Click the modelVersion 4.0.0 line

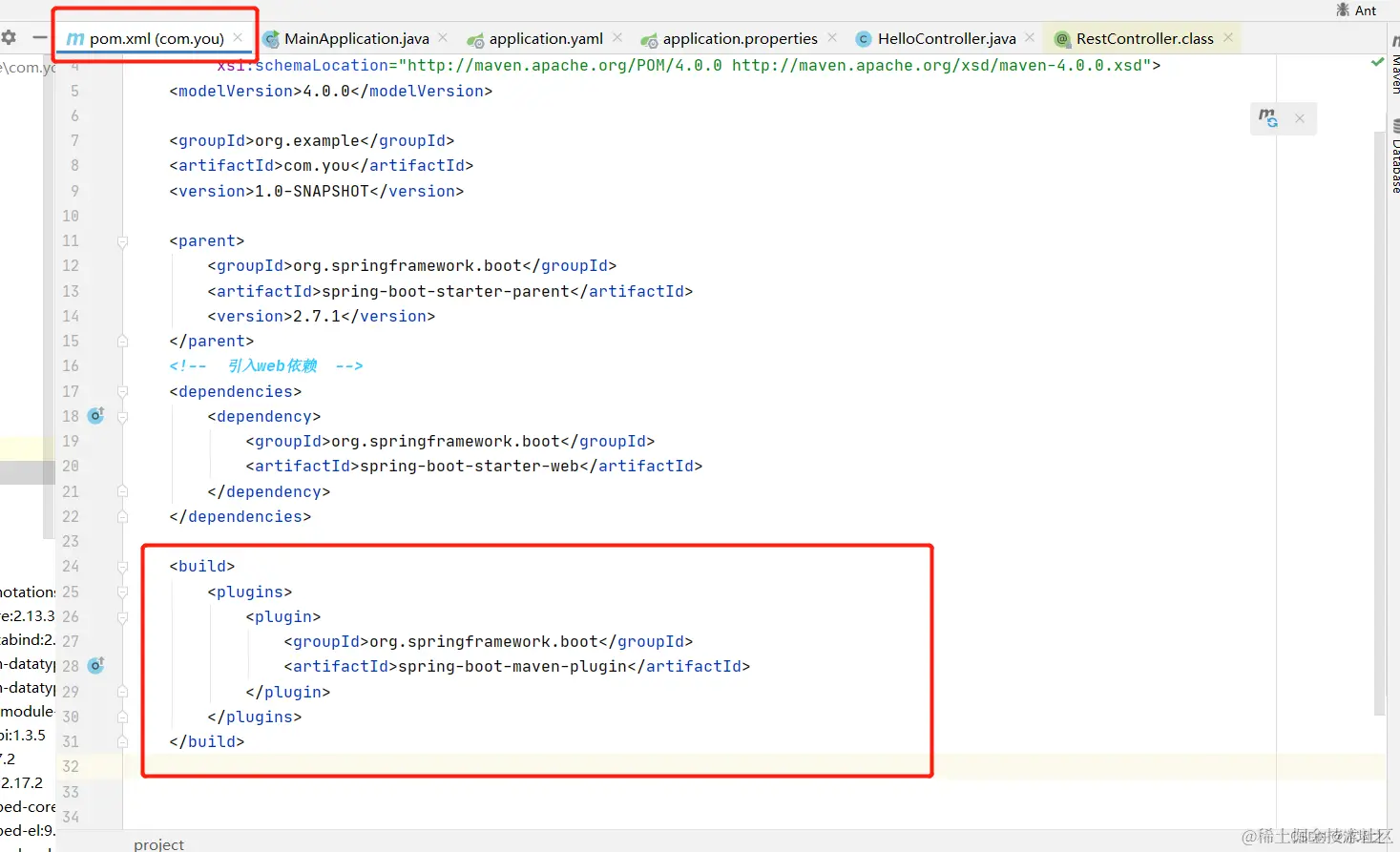[x=331, y=91]
